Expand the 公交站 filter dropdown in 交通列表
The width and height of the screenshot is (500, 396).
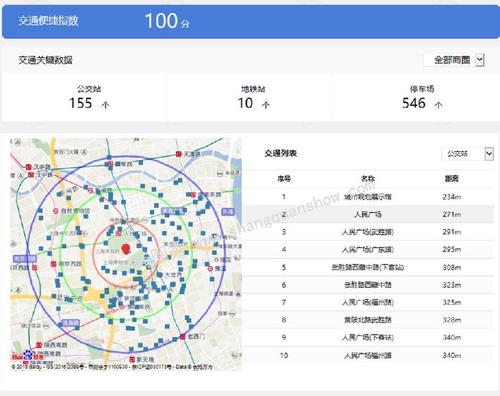pyautogui.click(x=467, y=154)
